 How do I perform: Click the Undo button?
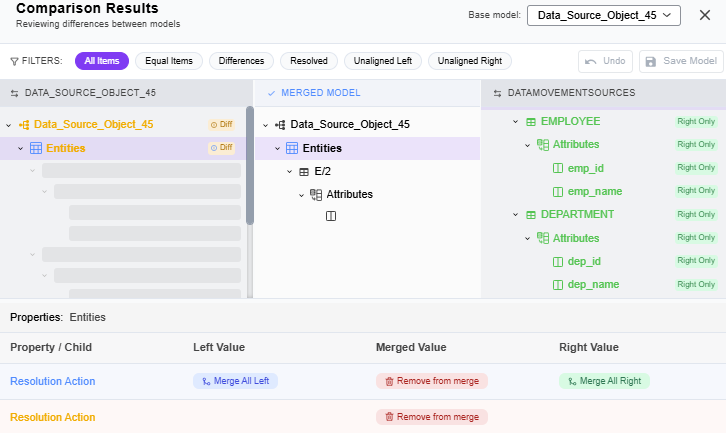[x=605, y=61]
